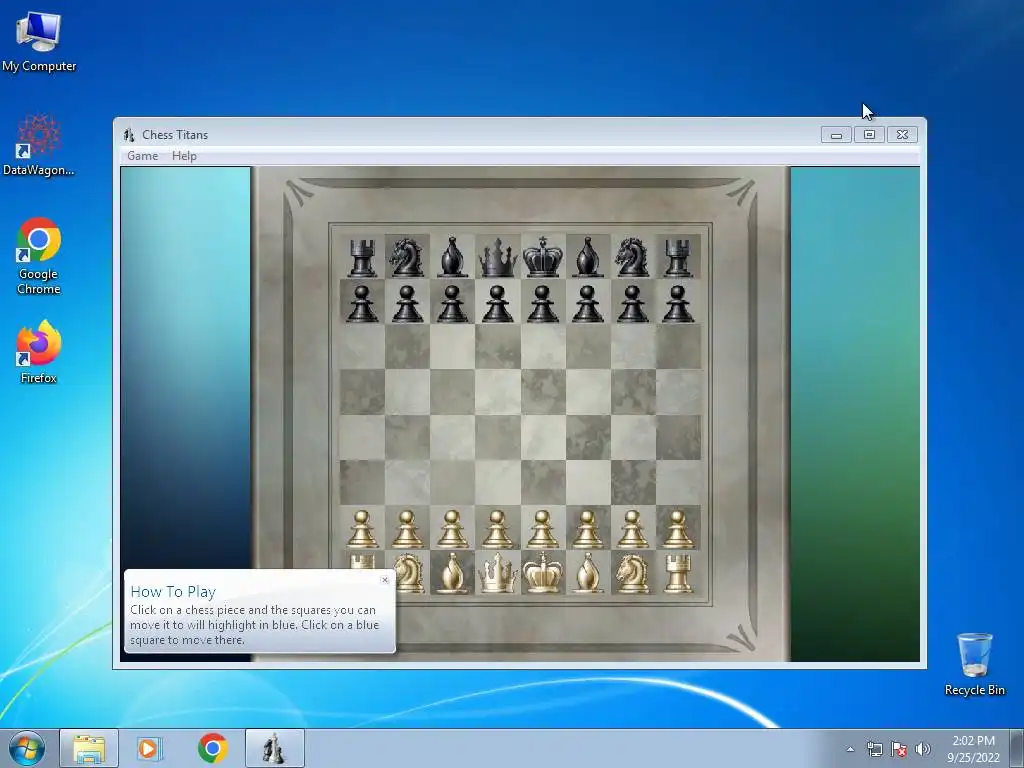1024x768 pixels.
Task: Select the black queenside rook
Action: click(362, 257)
